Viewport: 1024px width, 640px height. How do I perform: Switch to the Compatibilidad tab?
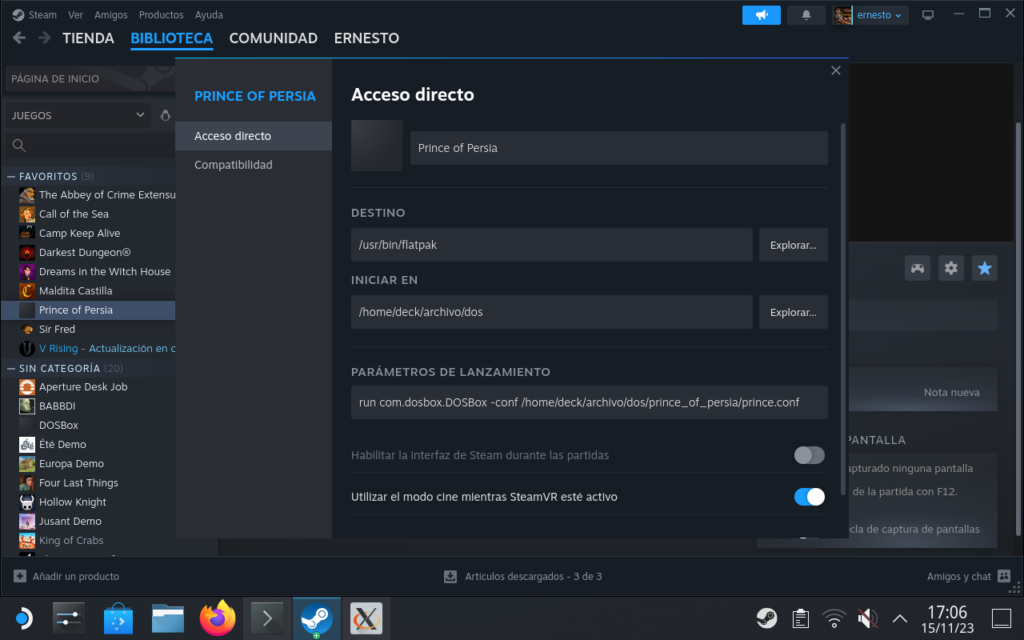[233, 165]
